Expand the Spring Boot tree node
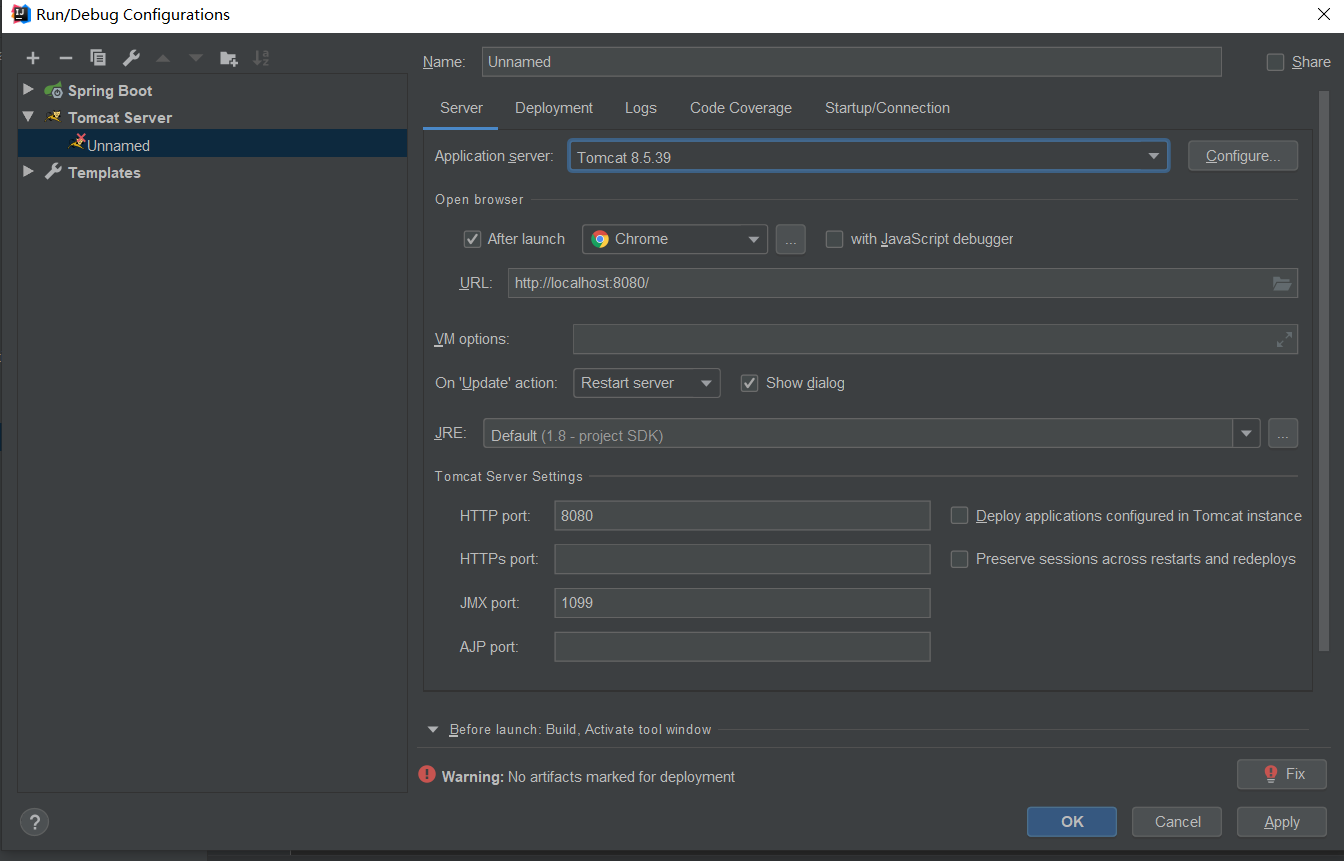The height and width of the screenshot is (861, 1344). pyautogui.click(x=28, y=90)
